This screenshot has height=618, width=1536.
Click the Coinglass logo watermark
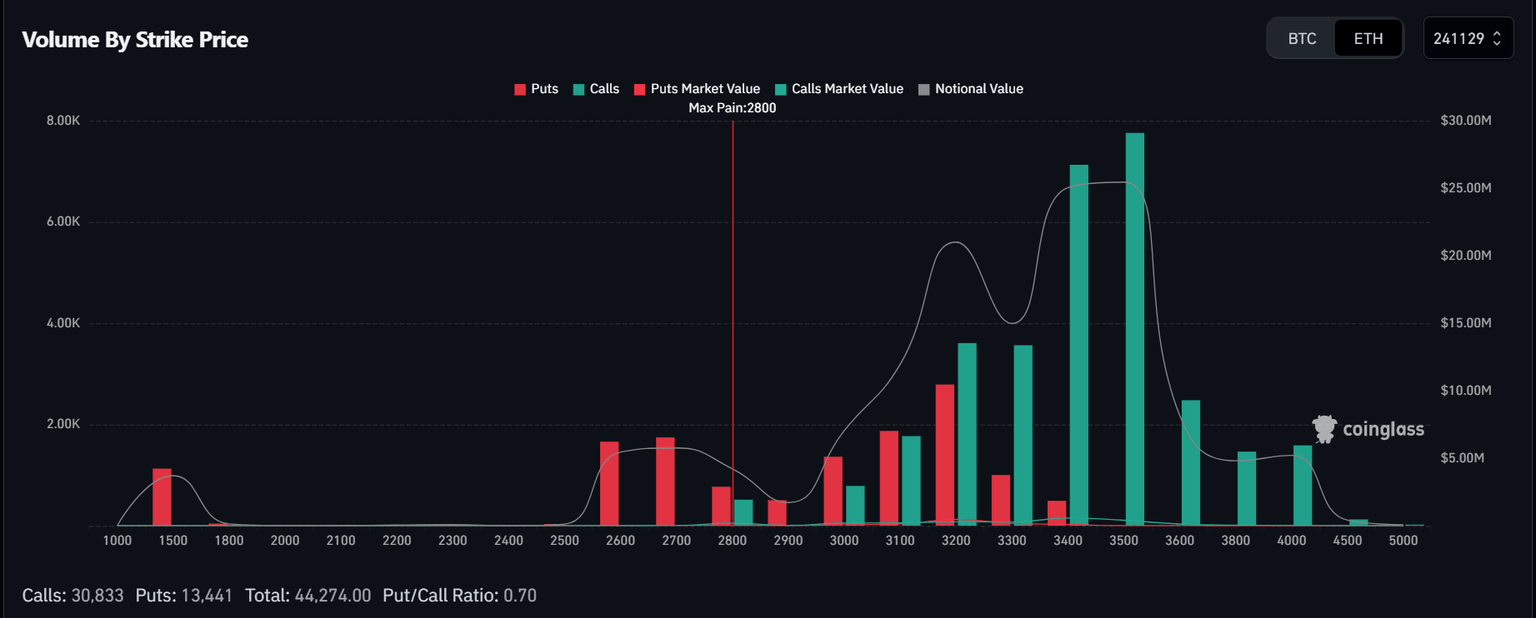(x=1367, y=428)
